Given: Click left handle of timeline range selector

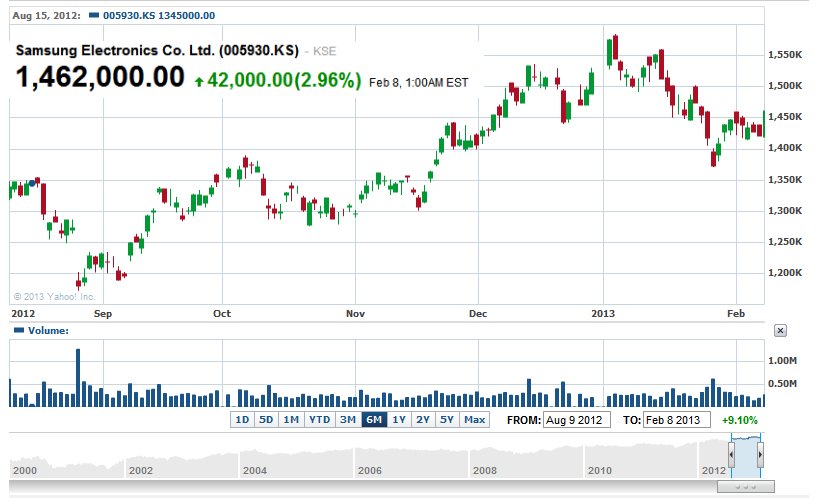Looking at the screenshot, I should pyautogui.click(x=731, y=454).
